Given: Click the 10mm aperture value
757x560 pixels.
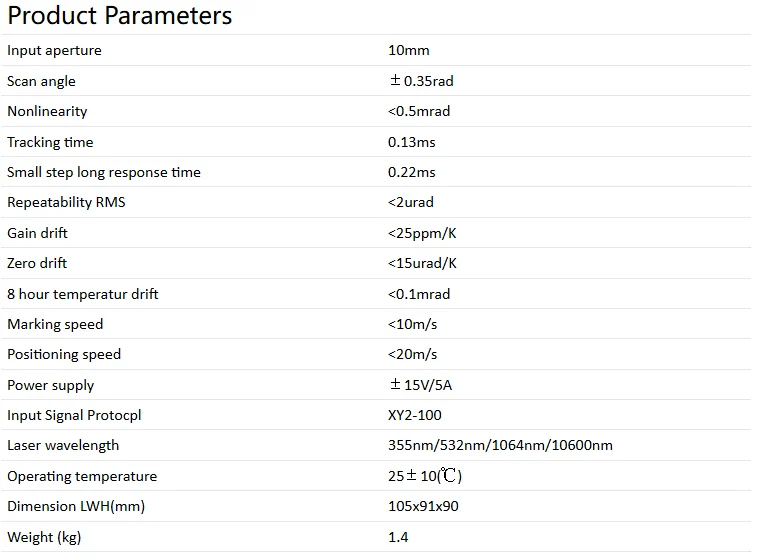Looking at the screenshot, I should click(408, 50).
